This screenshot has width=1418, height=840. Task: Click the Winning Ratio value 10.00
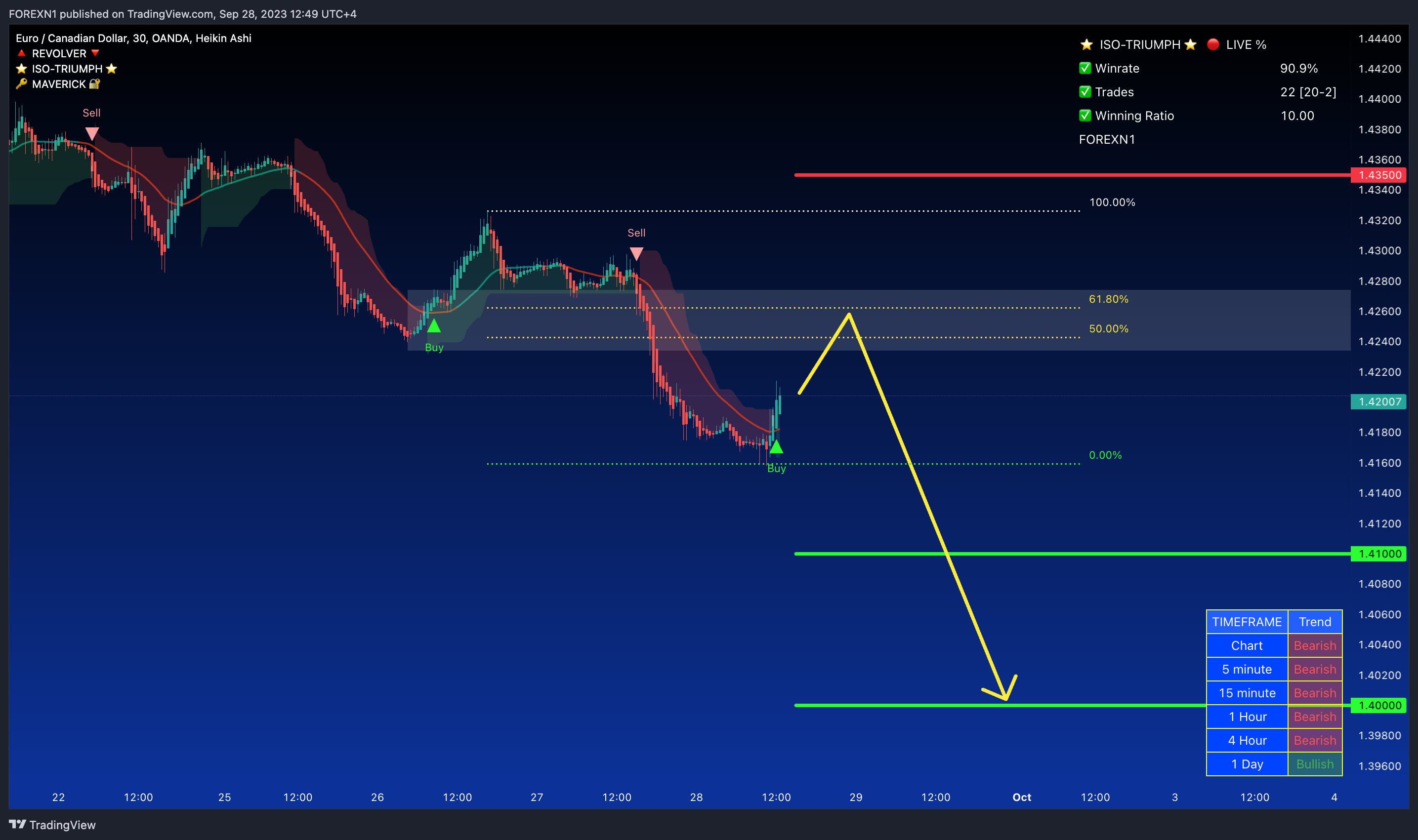1297,116
